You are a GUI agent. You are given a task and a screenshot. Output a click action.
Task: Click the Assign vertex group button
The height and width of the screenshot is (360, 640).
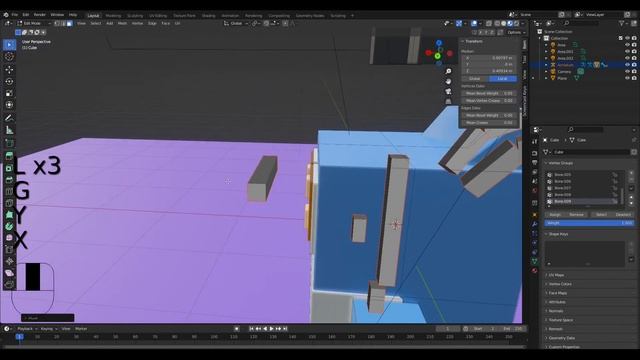click(555, 215)
